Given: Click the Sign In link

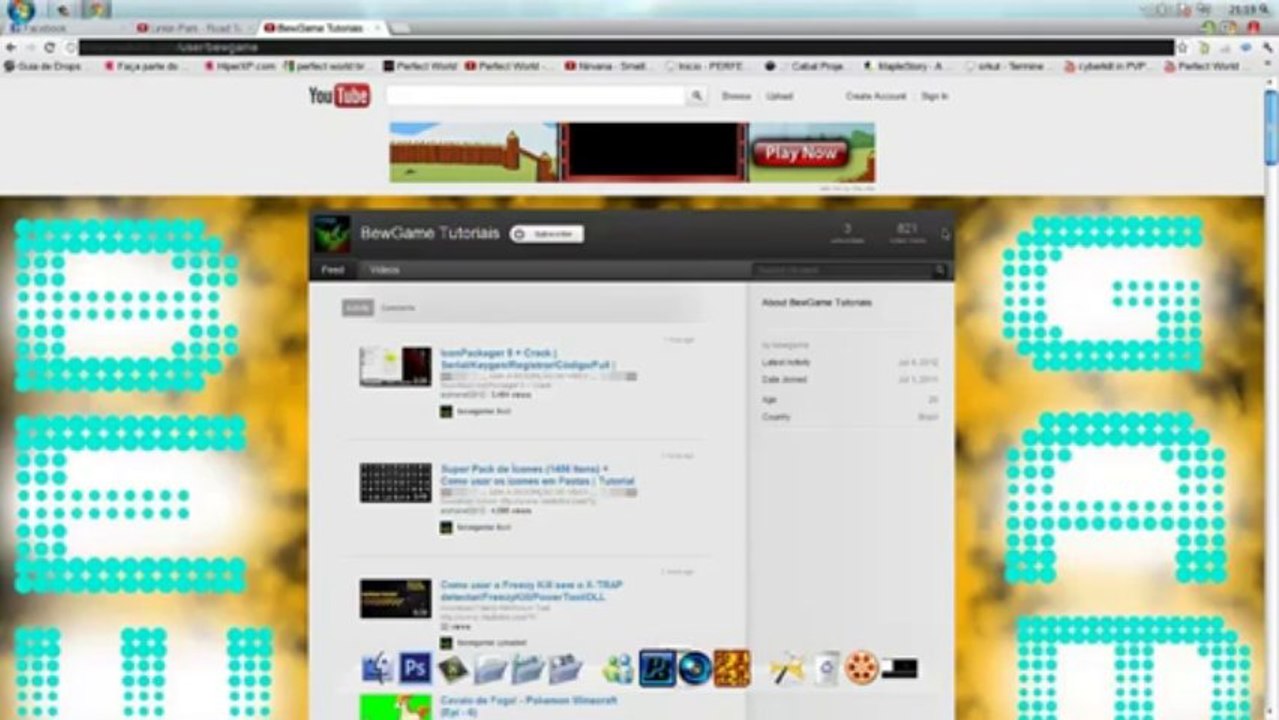Looking at the screenshot, I should click(934, 96).
